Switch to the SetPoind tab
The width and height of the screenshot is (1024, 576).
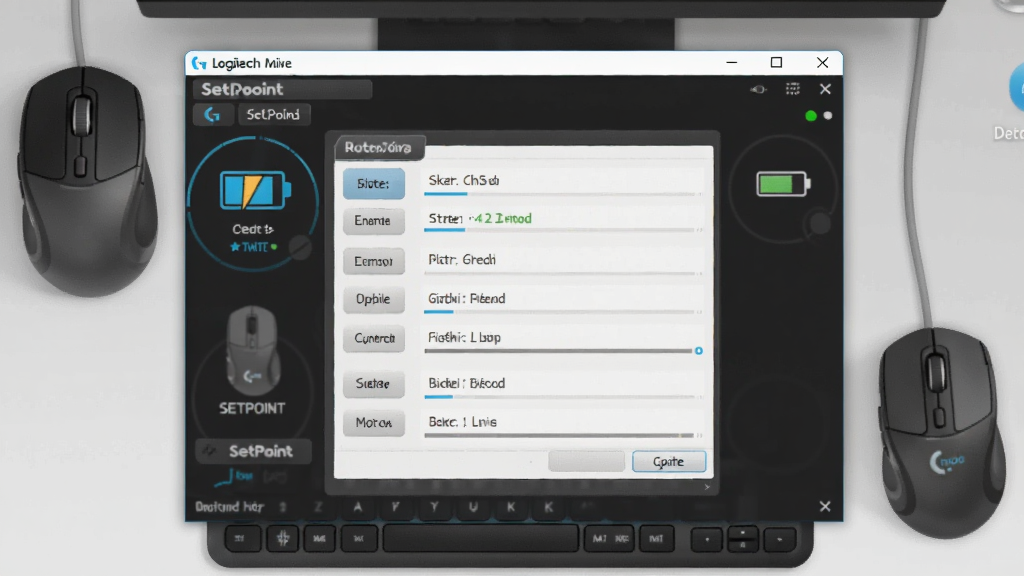(273, 115)
